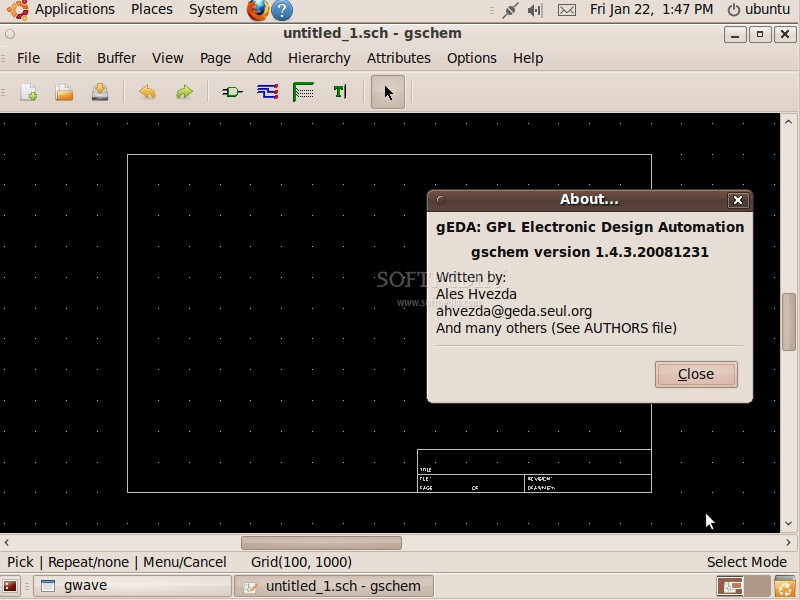Screen dimensions: 800x600
Task: Select the Add text tool icon
Action: [340, 92]
